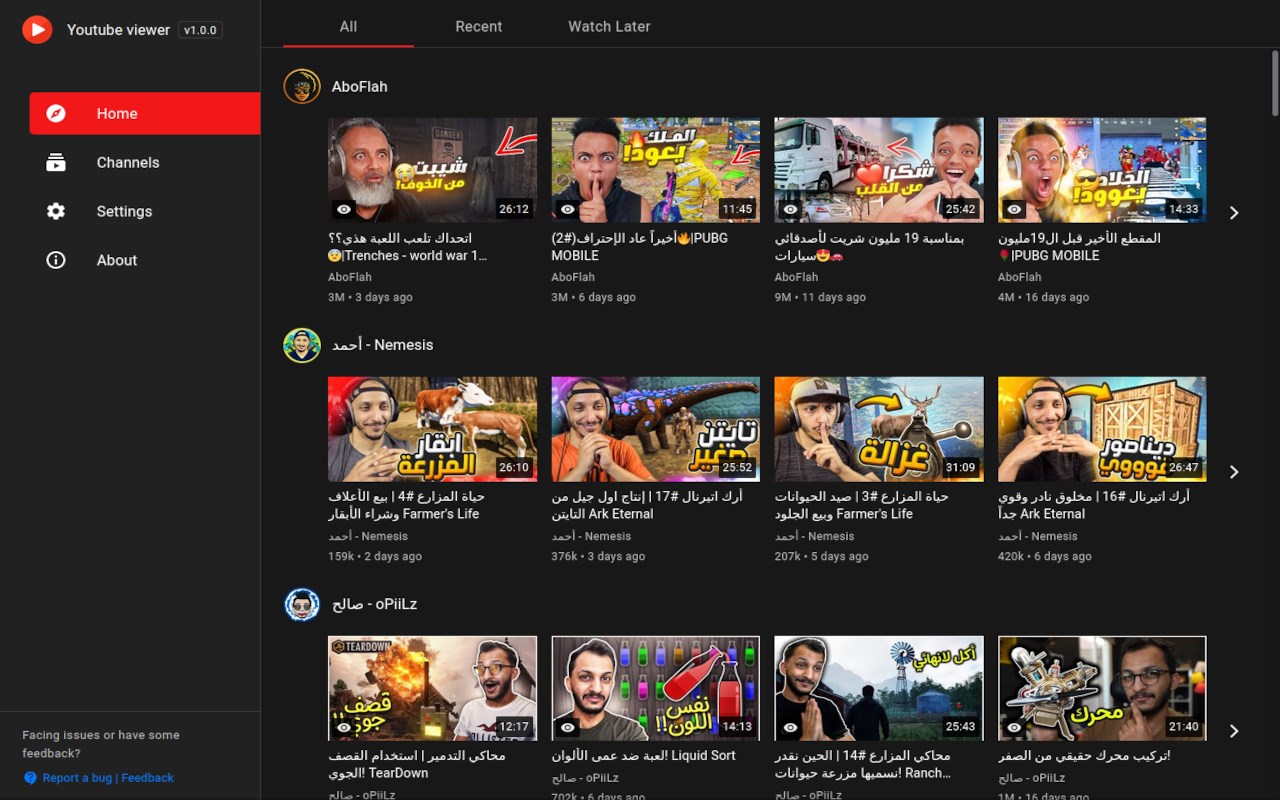This screenshot has width=1280, height=800.
Task: Click the '207k • 5 days ago' text
Action: (822, 556)
